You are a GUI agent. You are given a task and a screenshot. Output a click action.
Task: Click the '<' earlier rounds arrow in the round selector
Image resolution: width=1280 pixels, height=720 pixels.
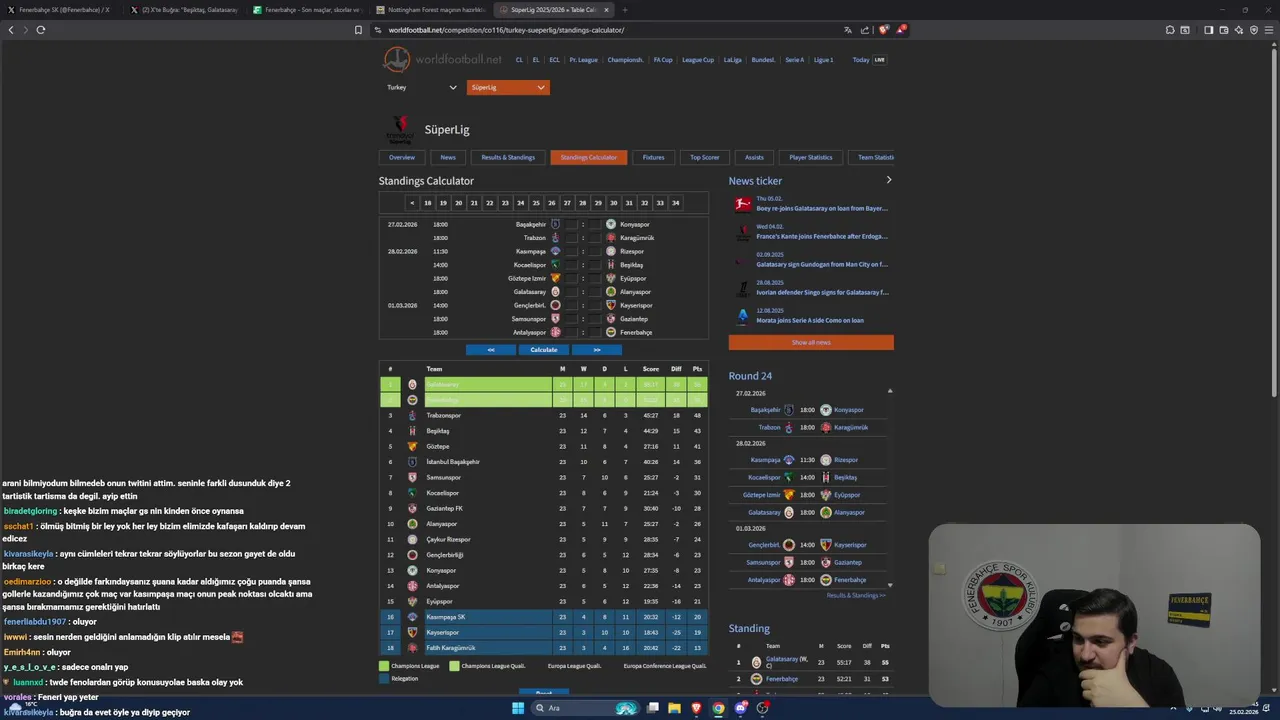(412, 203)
